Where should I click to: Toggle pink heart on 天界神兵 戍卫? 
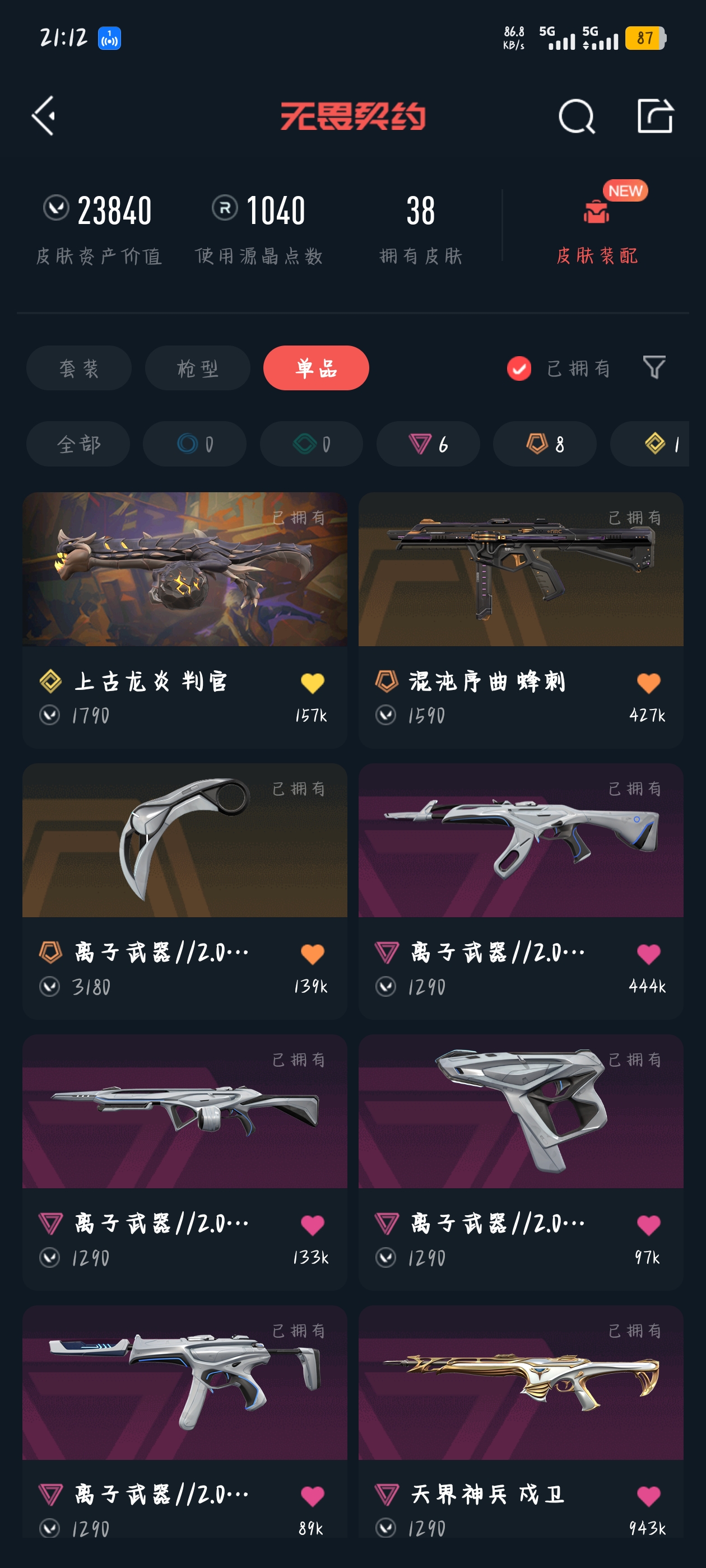649,1496
